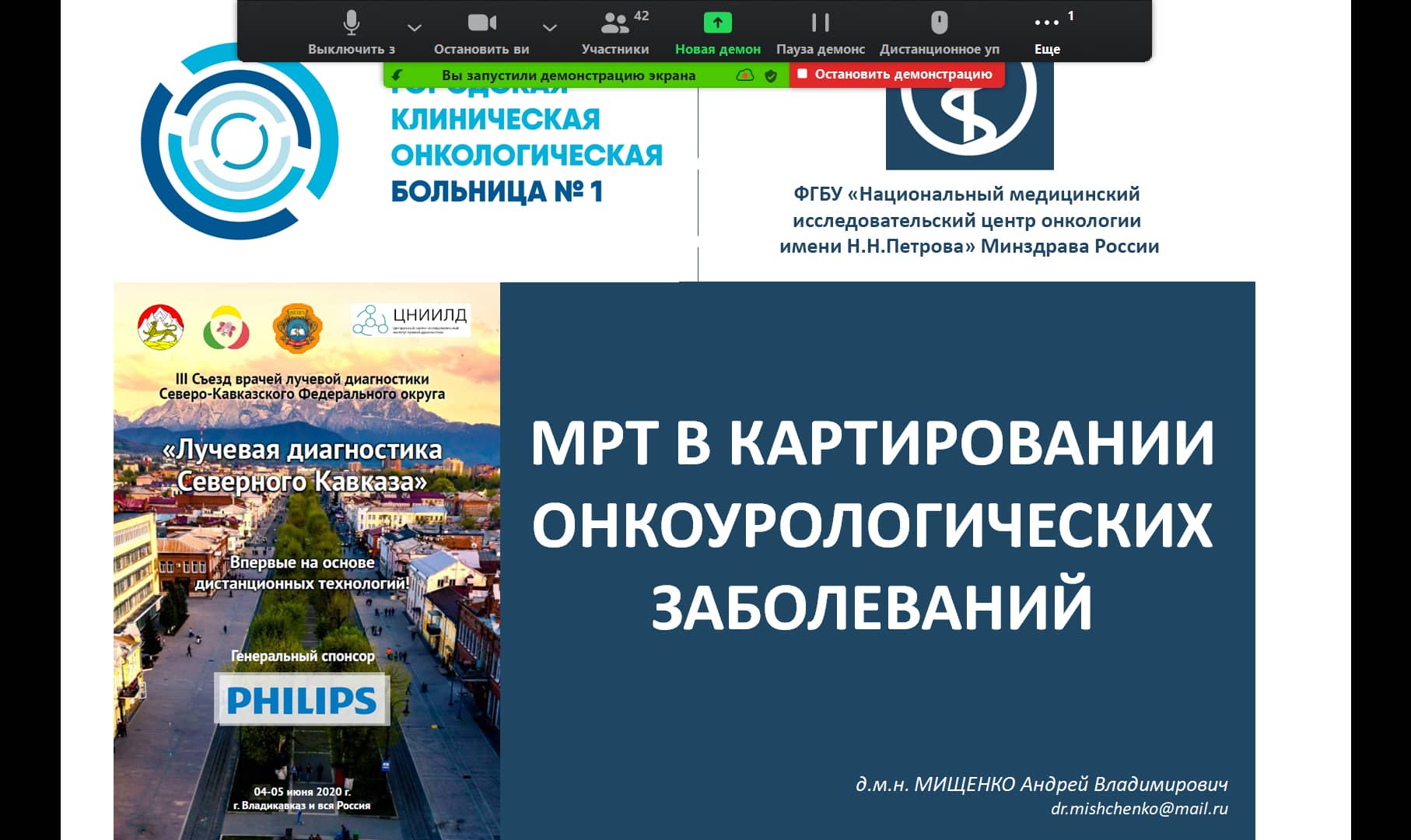Click the N.N. Petrov center emblem
The width and height of the screenshot is (1411, 840).
969,115
